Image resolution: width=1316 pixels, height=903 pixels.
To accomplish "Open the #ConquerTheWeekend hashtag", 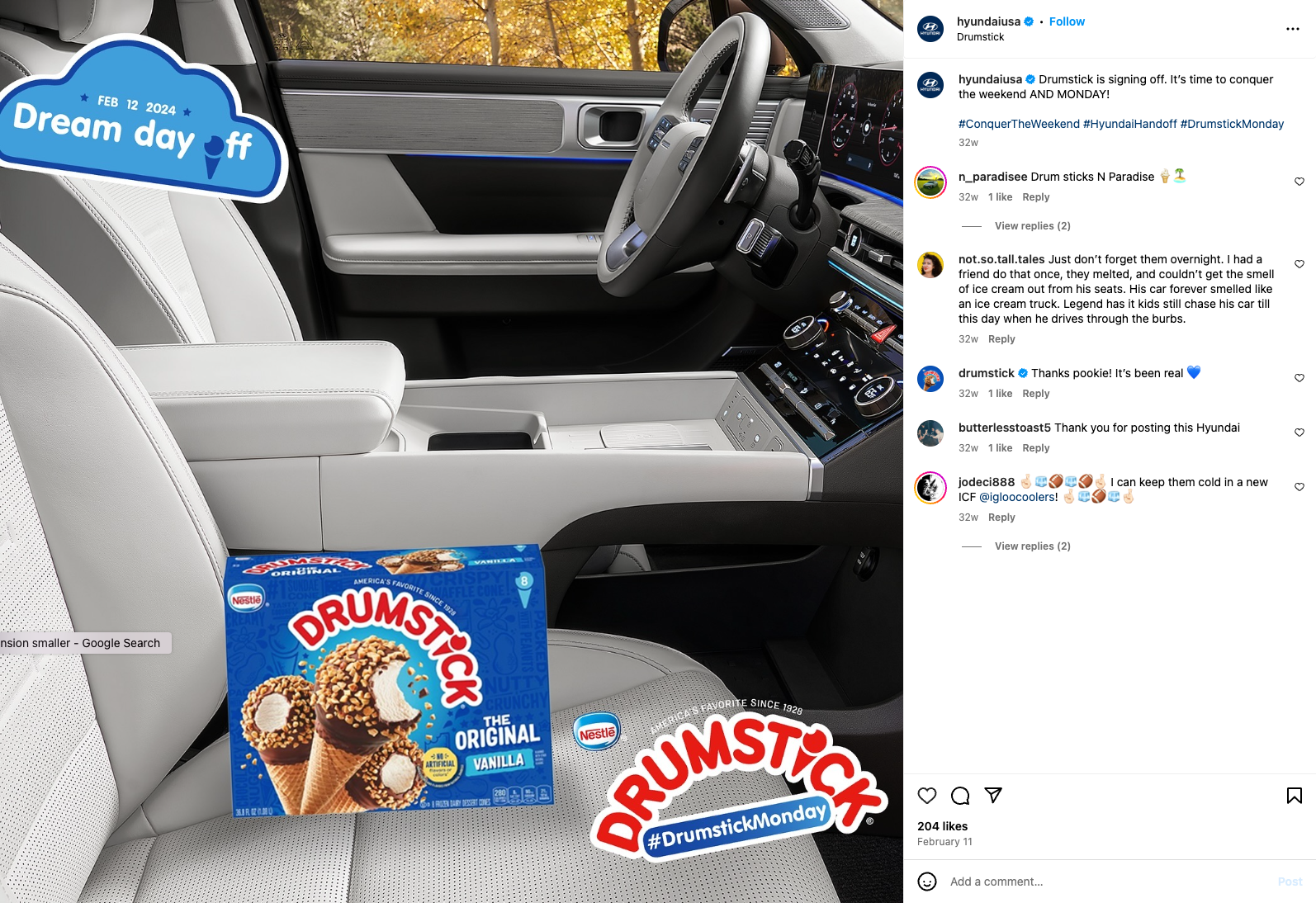I will [x=1019, y=124].
